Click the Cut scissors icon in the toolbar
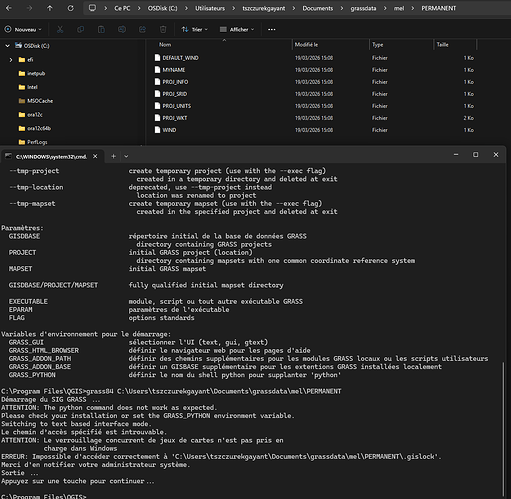The width and height of the screenshot is (511, 499). (x=60, y=30)
